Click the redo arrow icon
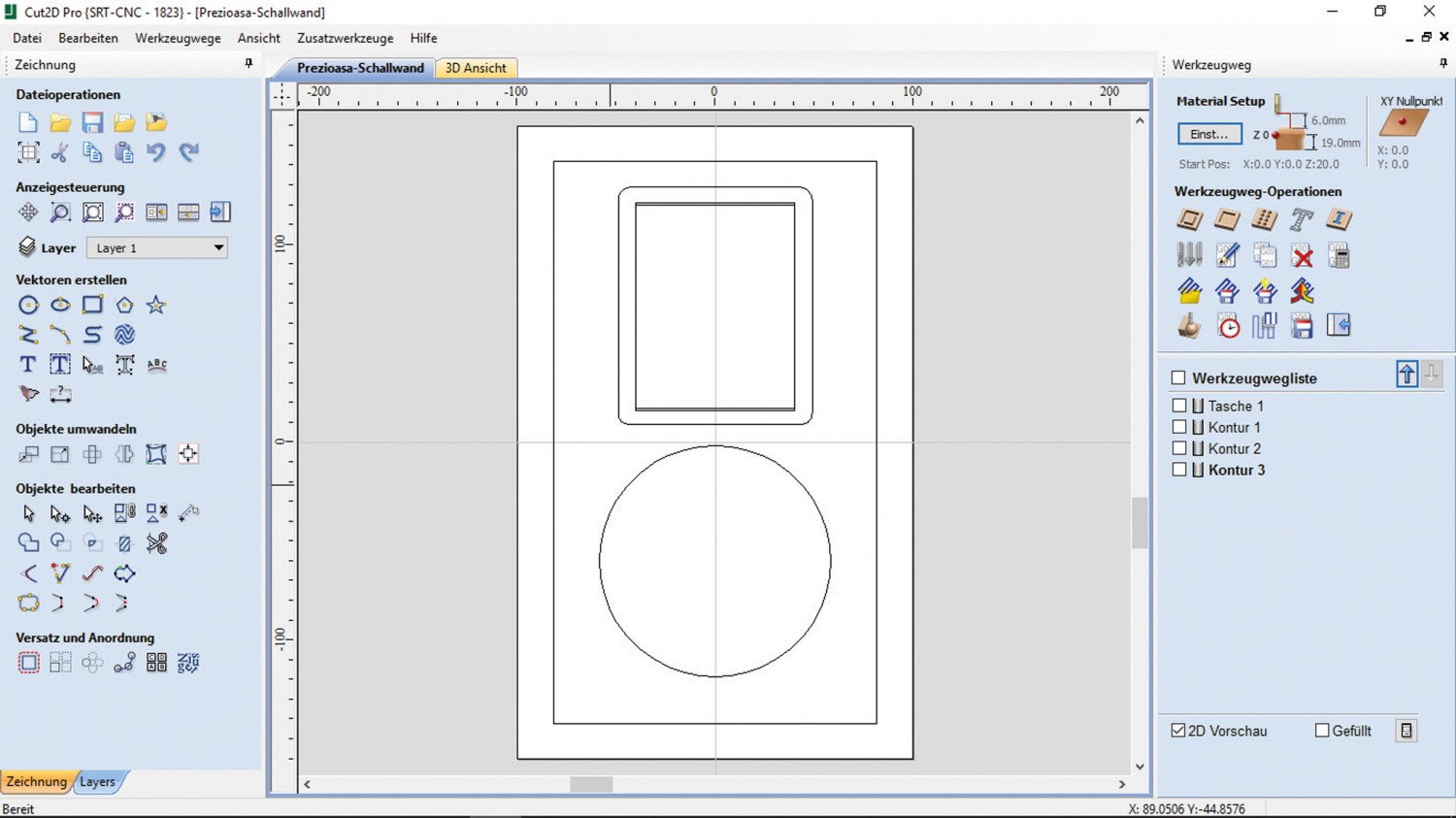Screen dimensions: 1456x818 [188, 152]
